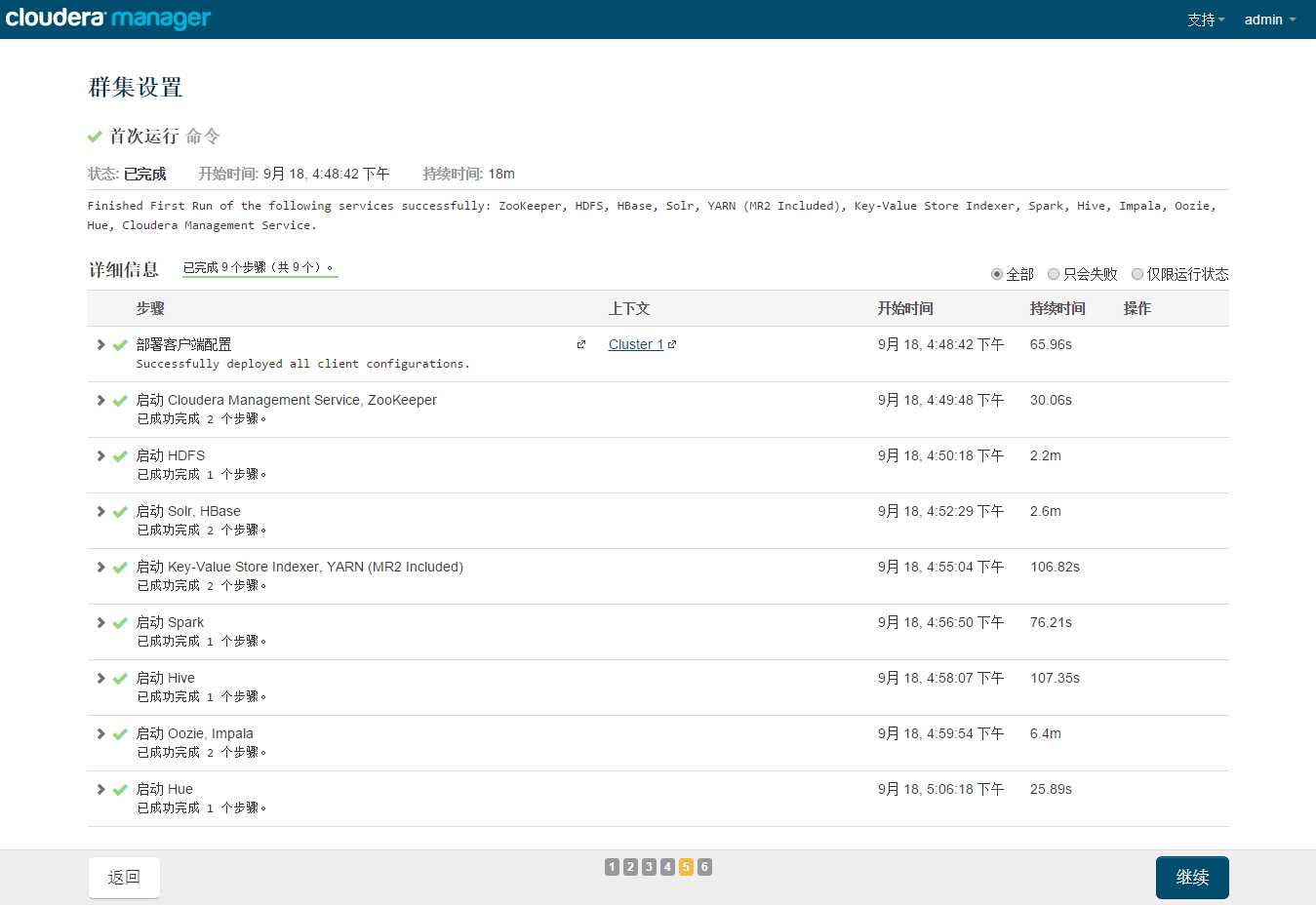This screenshot has width=1316, height=905.
Task: Click green checkmark of Cloudera Management Service, ZooKeeper step
Action: (120, 400)
